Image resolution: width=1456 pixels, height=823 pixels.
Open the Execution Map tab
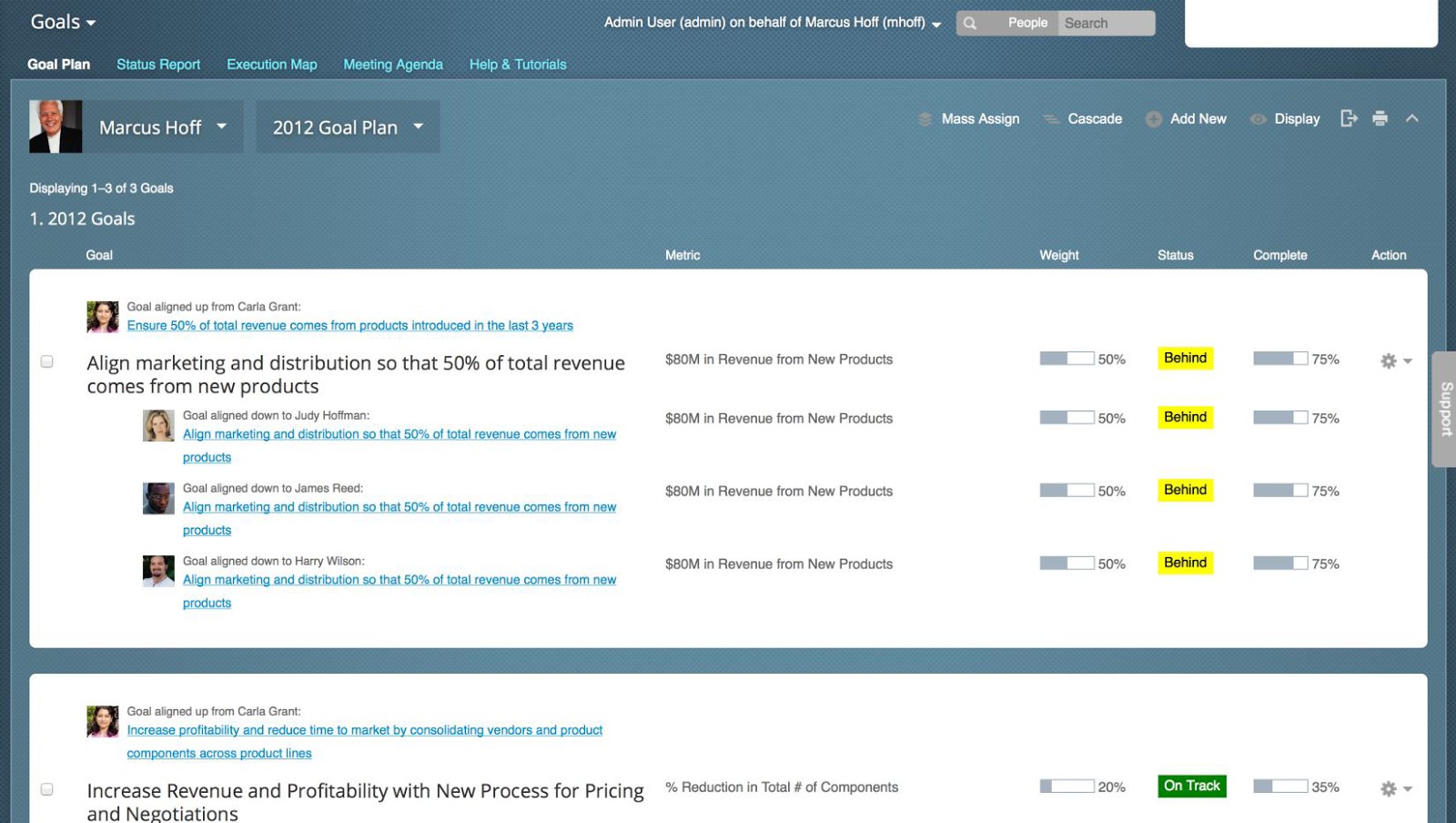click(x=271, y=65)
